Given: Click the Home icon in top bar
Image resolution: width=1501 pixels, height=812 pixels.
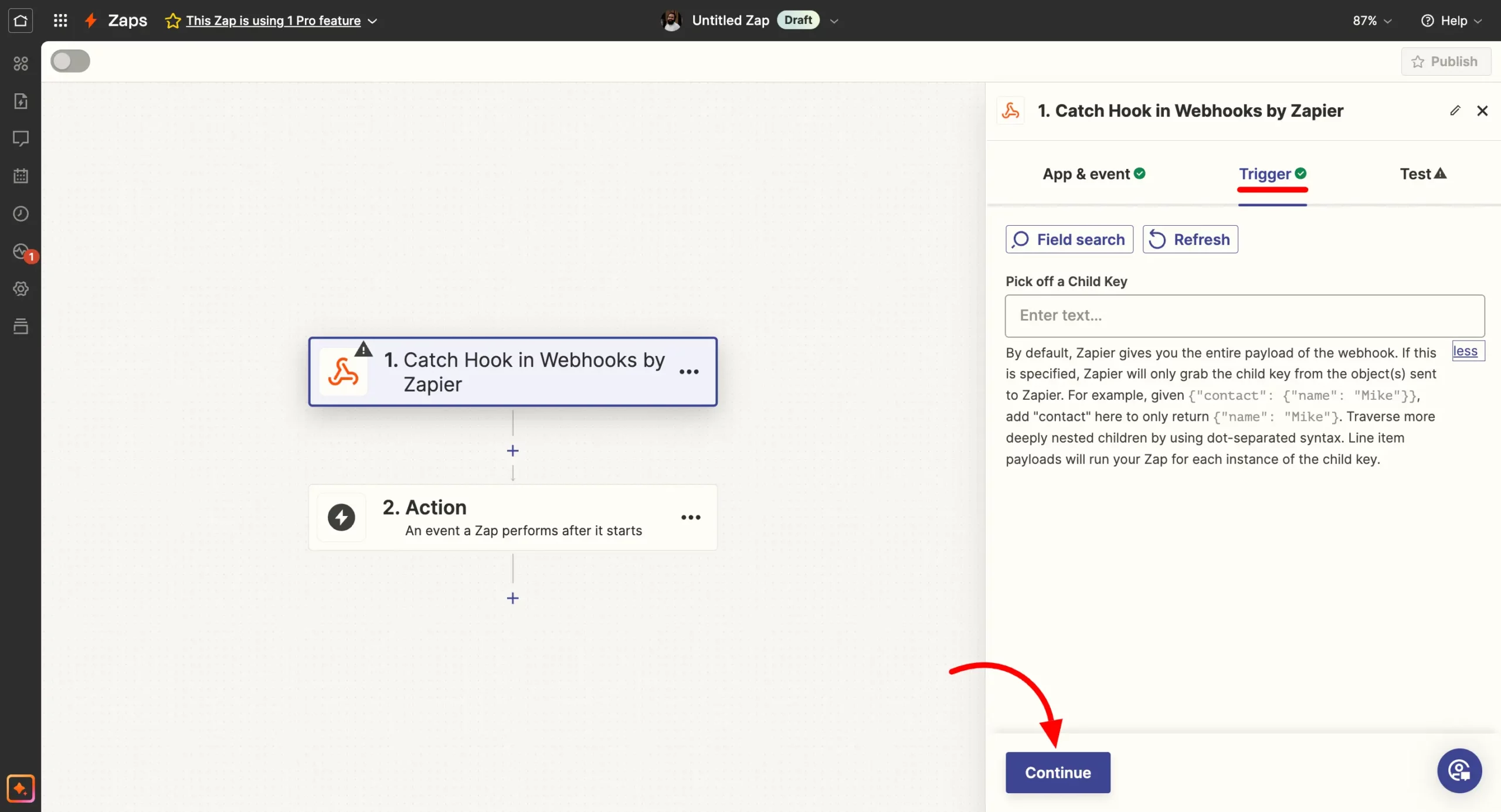Looking at the screenshot, I should click(21, 21).
